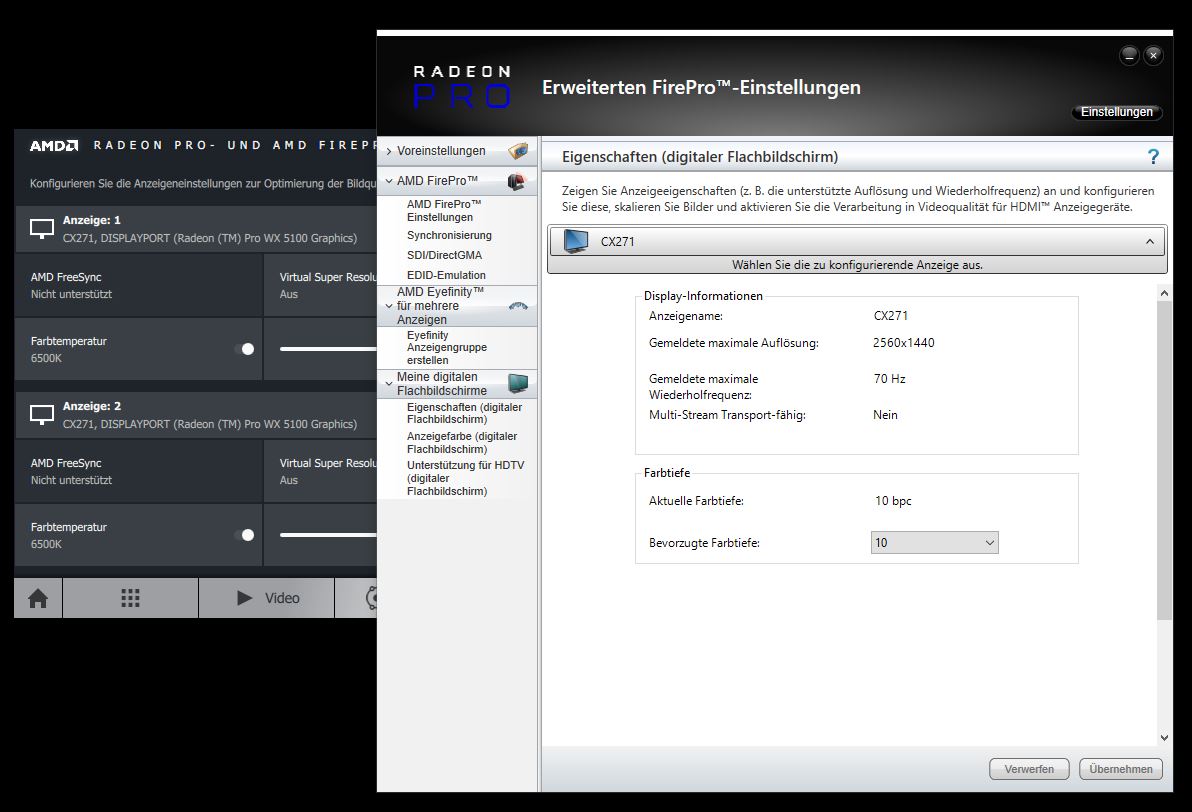Click the AMD logo in the Radeon window
The width and height of the screenshot is (1192, 812).
tap(53, 145)
